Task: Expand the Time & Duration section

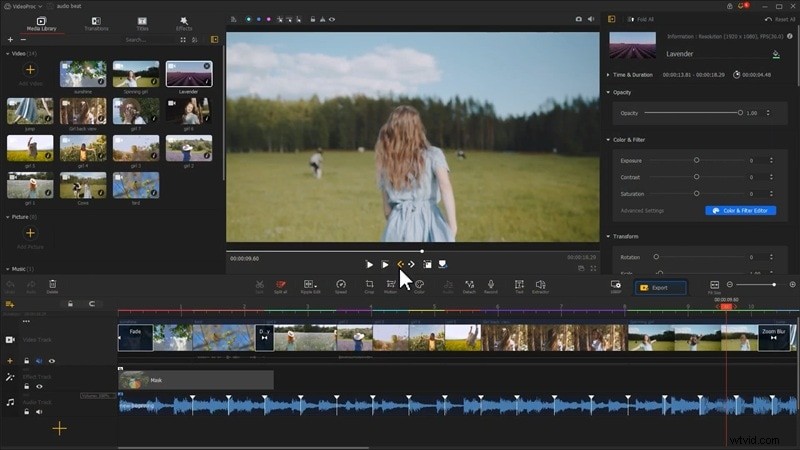Action: [x=608, y=75]
